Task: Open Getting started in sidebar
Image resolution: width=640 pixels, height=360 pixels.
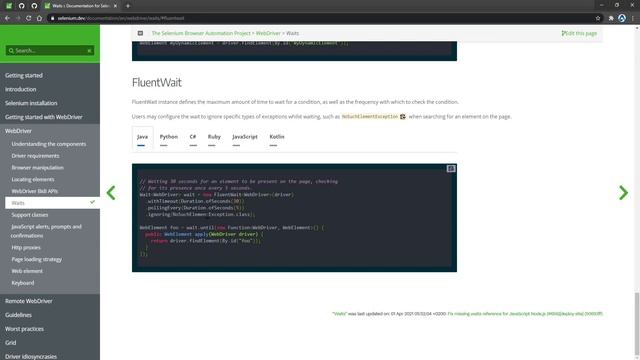Action: (24, 76)
